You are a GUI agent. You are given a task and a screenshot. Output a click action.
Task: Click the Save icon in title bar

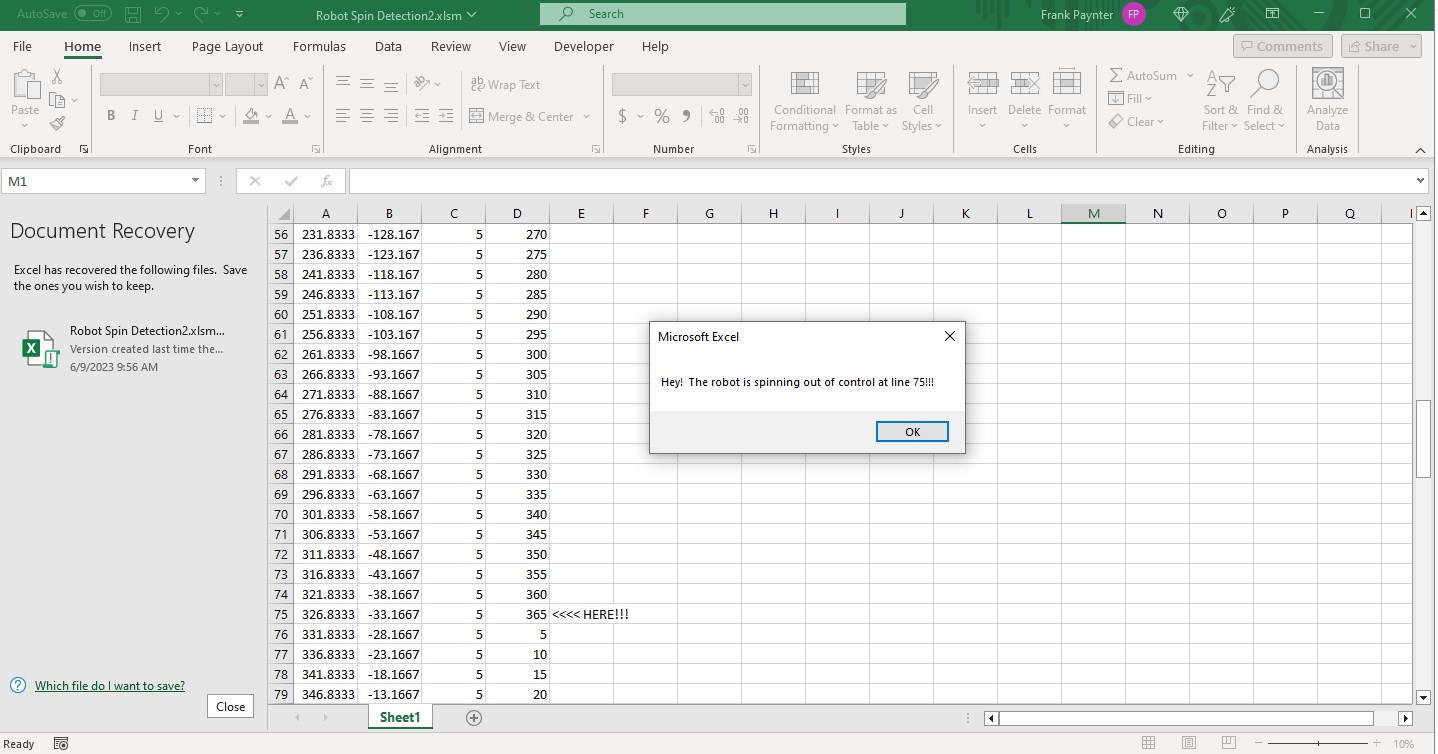tap(135, 14)
